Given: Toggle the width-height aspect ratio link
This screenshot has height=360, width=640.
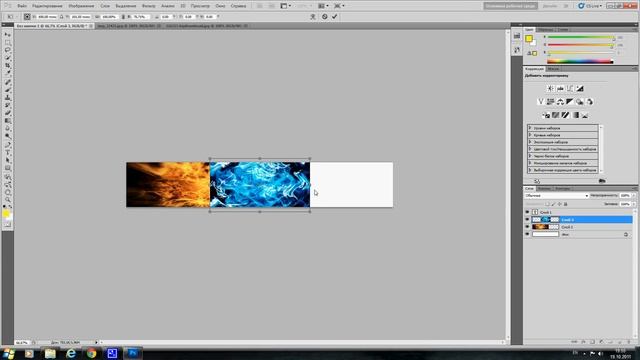Looking at the screenshot, I should 123,17.
